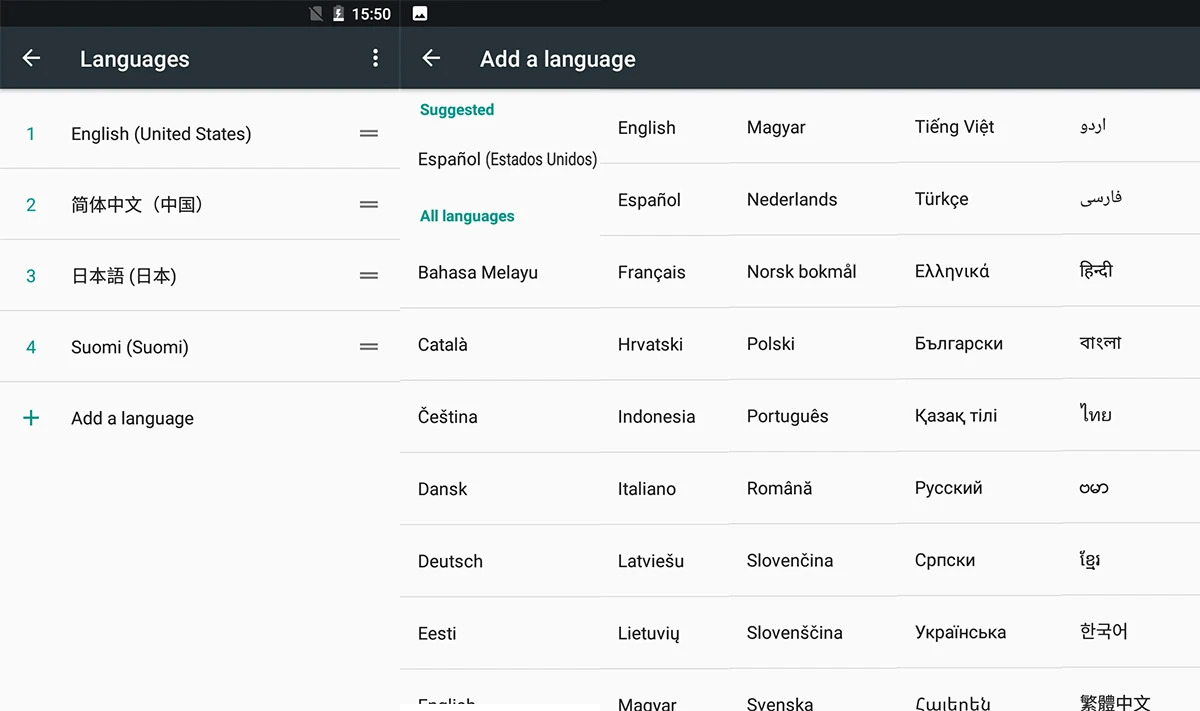Select the 简体中文 (中国) language row
This screenshot has height=711, width=1200.
pyautogui.click(x=200, y=204)
